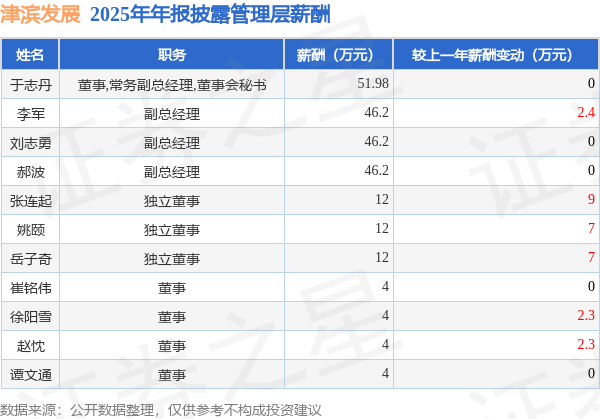The width and height of the screenshot is (600, 419).
Task: Click the 数据来源 footer note
Action: (161, 410)
